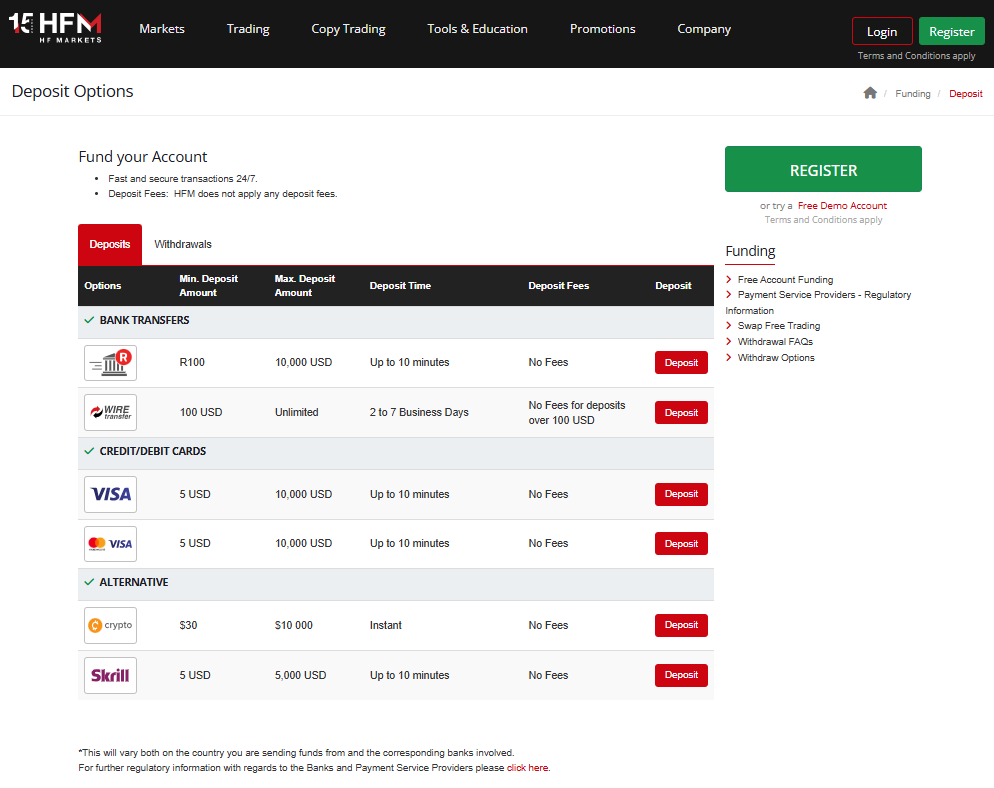The image size is (994, 788).
Task: Open the Withdraw Options link
Action: coord(776,358)
